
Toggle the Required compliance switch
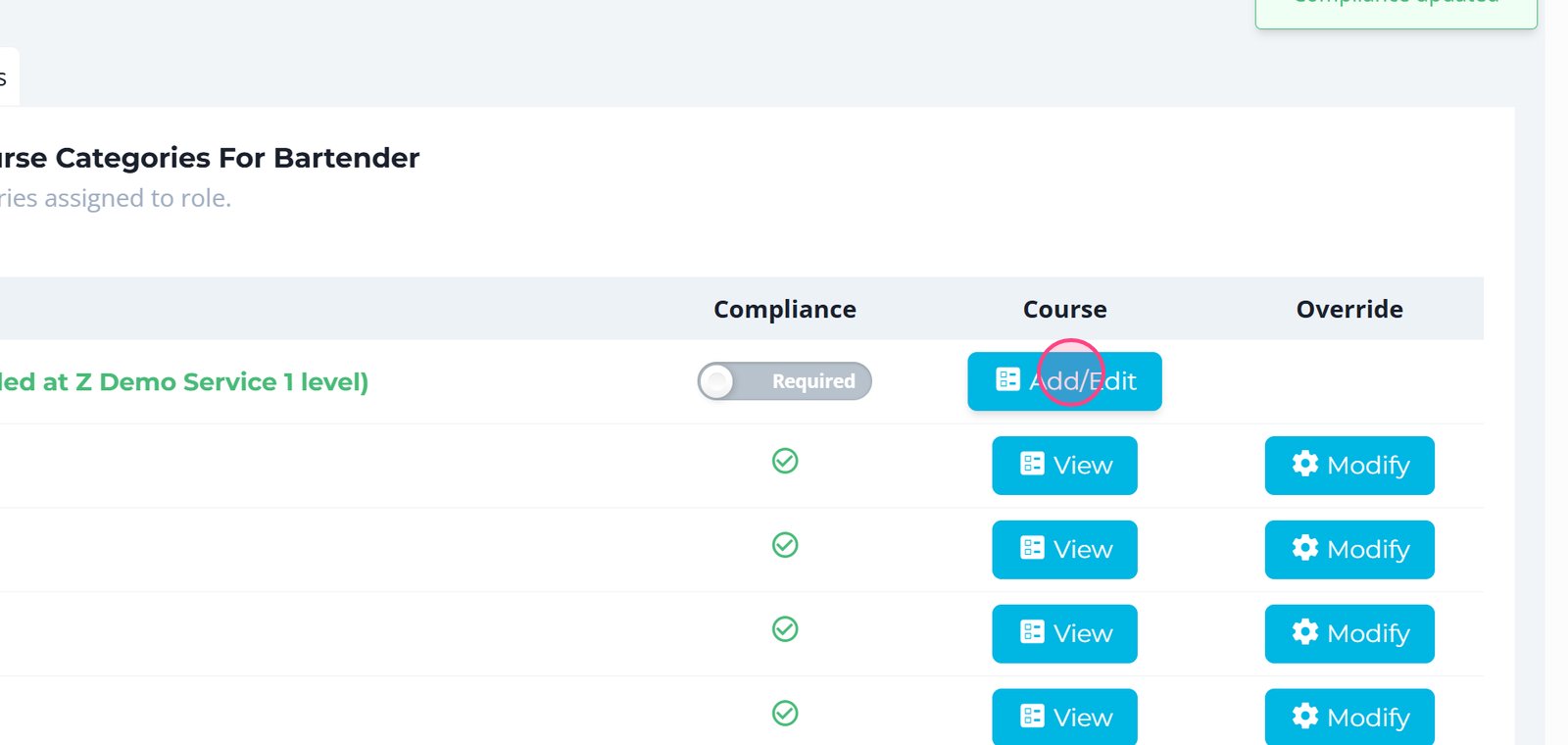point(784,381)
